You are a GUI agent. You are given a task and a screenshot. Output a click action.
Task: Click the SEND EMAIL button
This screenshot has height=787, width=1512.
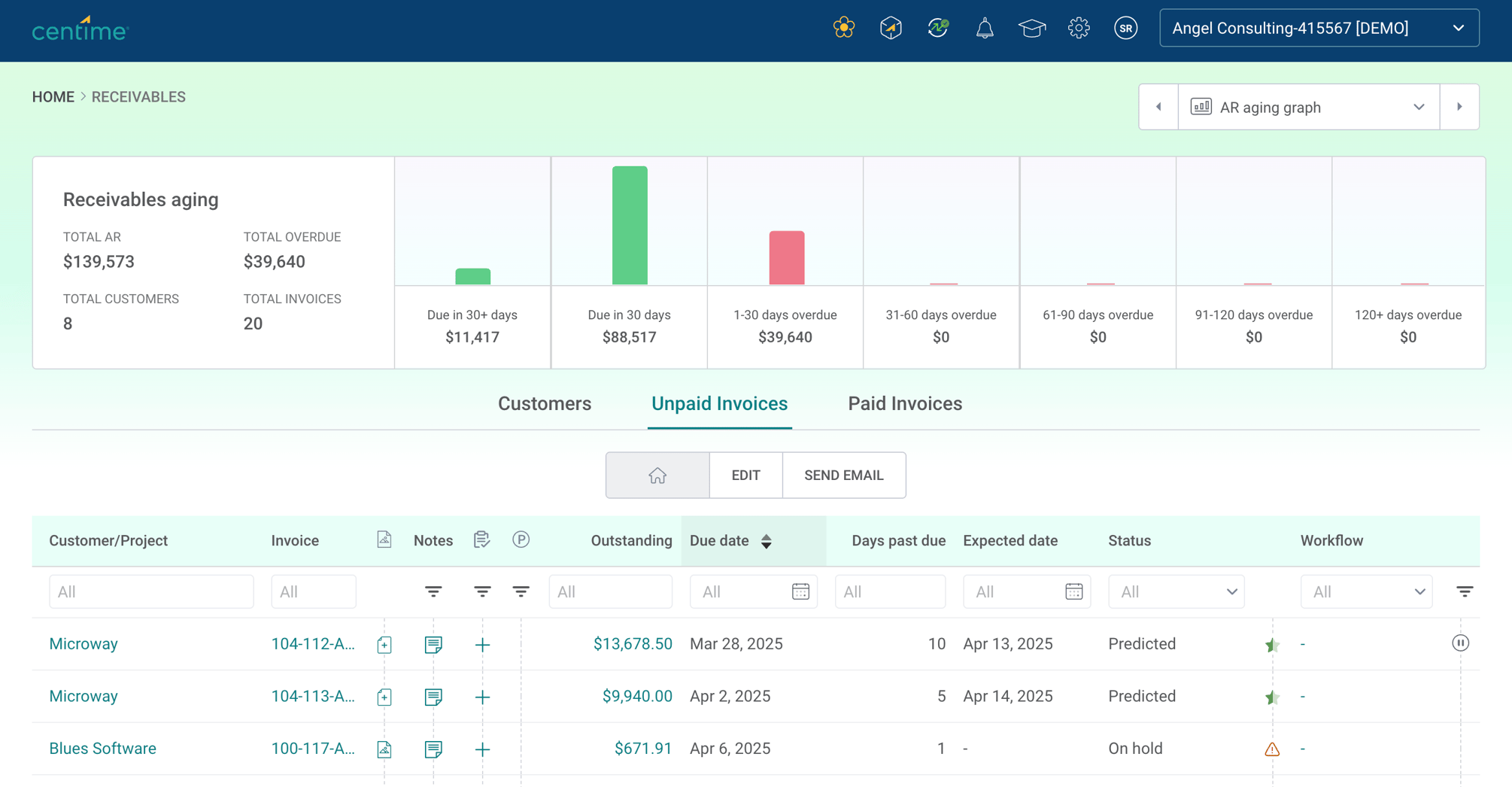click(x=843, y=475)
